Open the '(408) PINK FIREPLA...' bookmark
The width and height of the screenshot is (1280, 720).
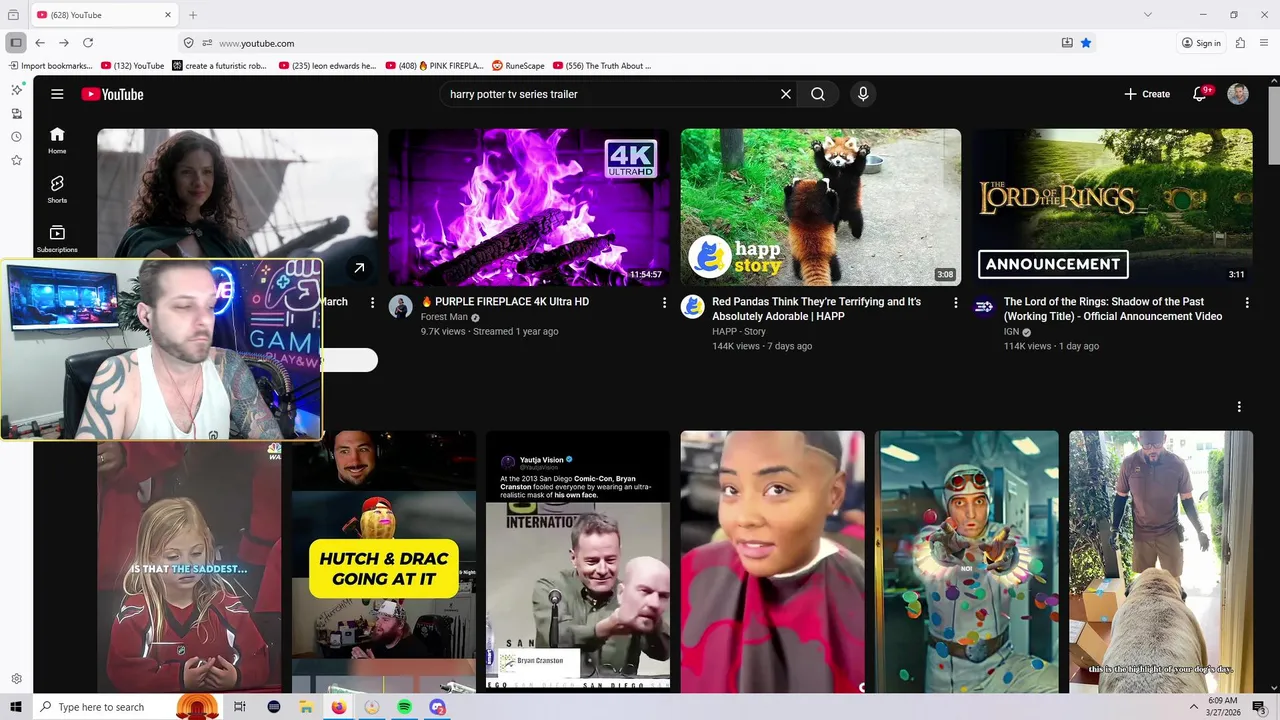[x=434, y=66]
